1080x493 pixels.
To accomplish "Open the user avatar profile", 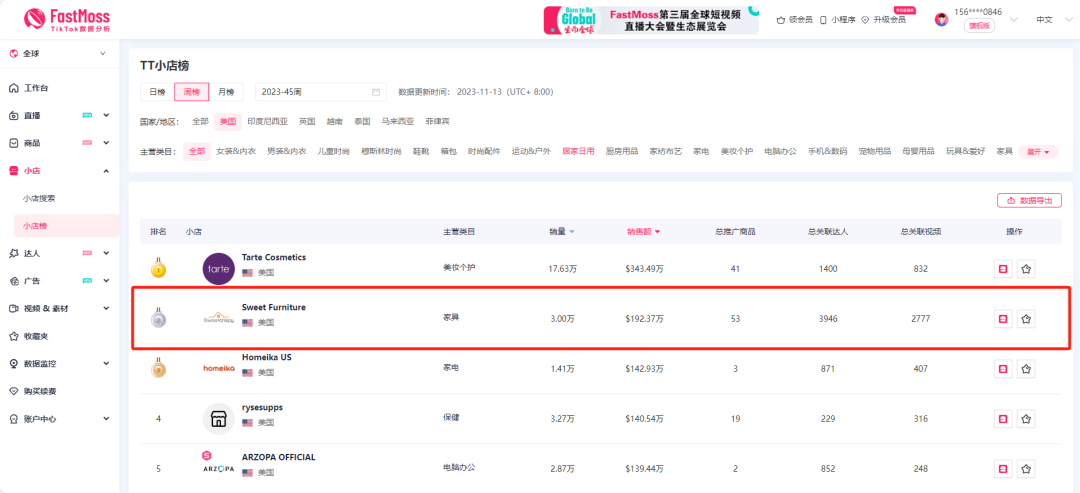I will tap(941, 19).
